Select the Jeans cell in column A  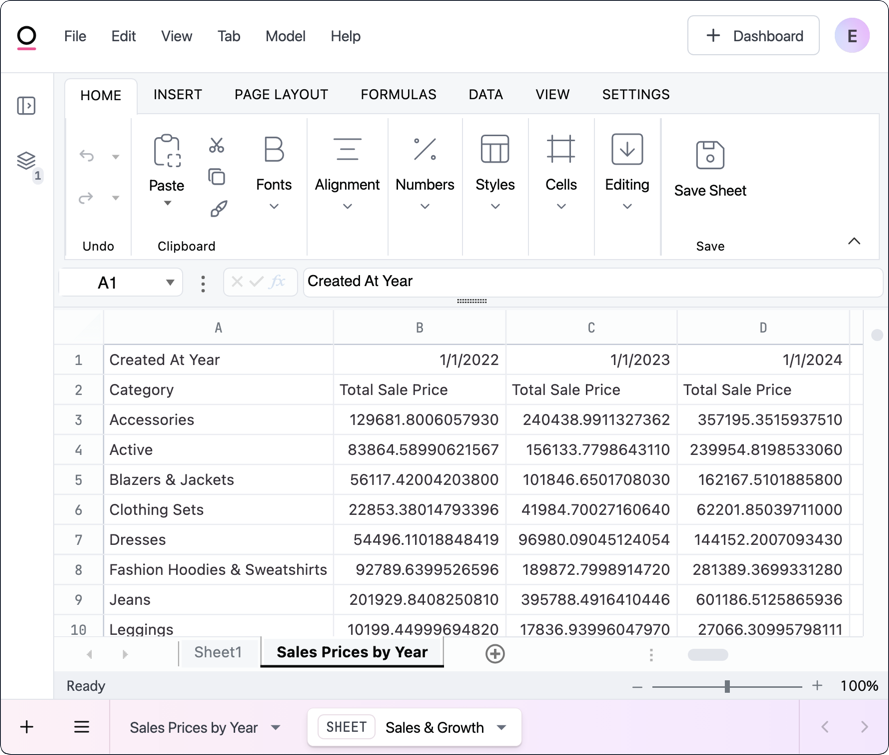218,600
